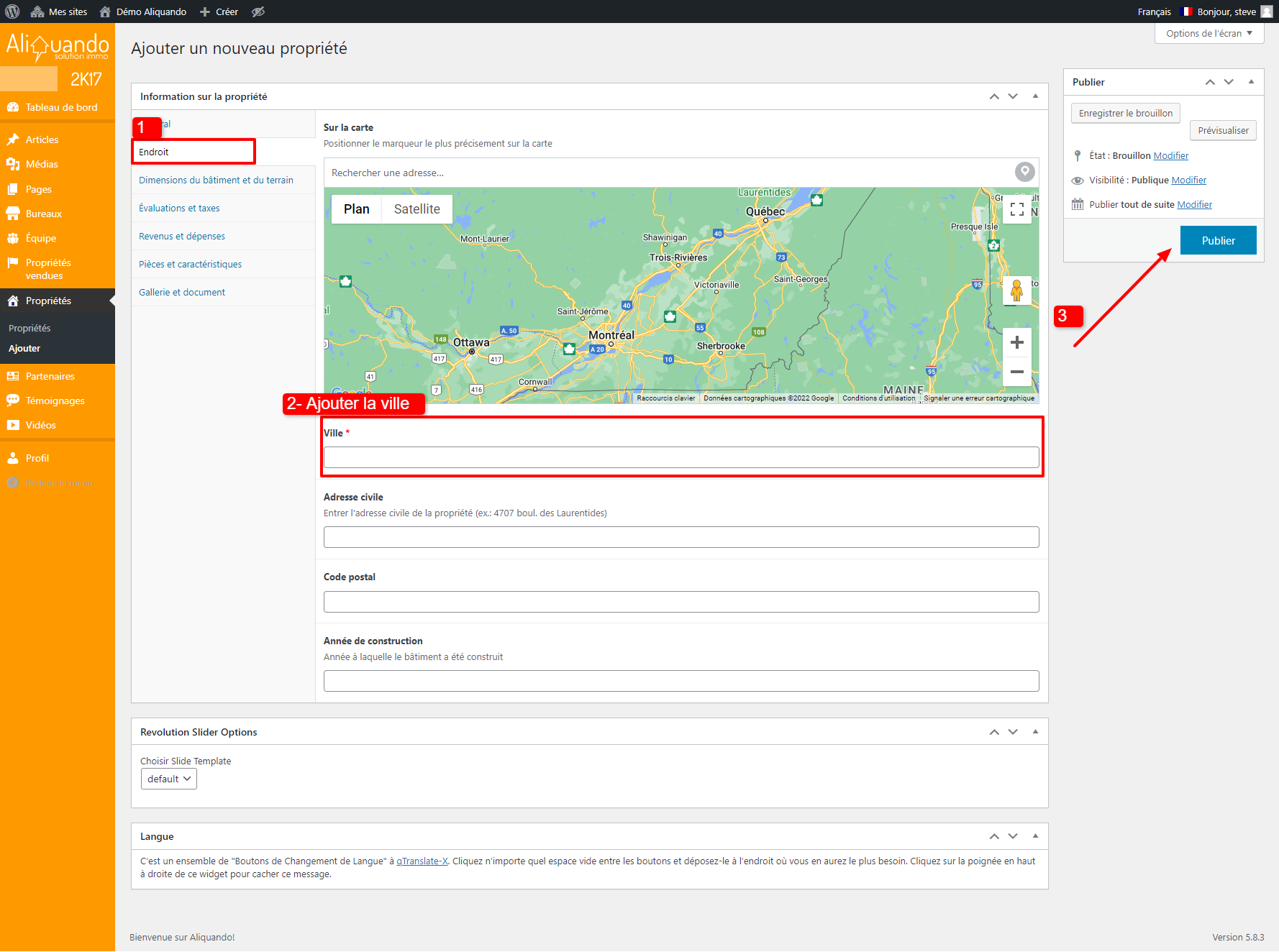The height and width of the screenshot is (952, 1279).
Task: Open Pages in sidebar
Action: tap(58, 189)
